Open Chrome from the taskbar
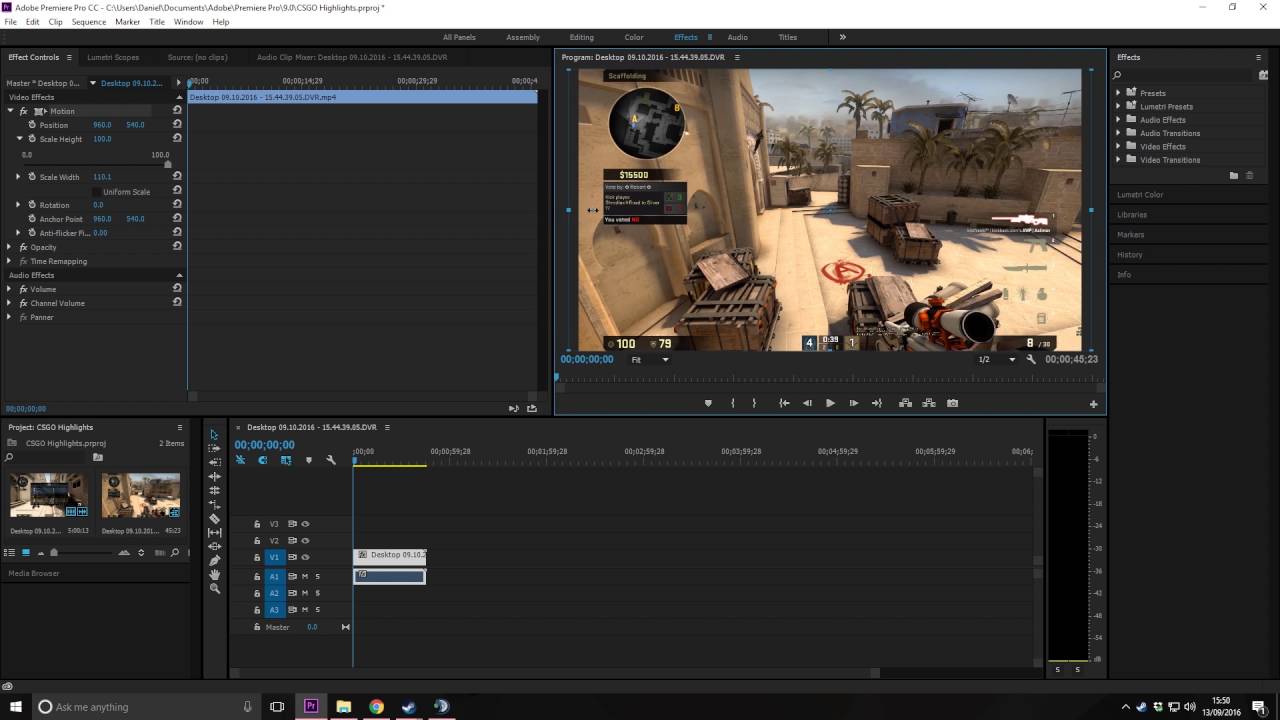The width and height of the screenshot is (1280, 720). 376,706
